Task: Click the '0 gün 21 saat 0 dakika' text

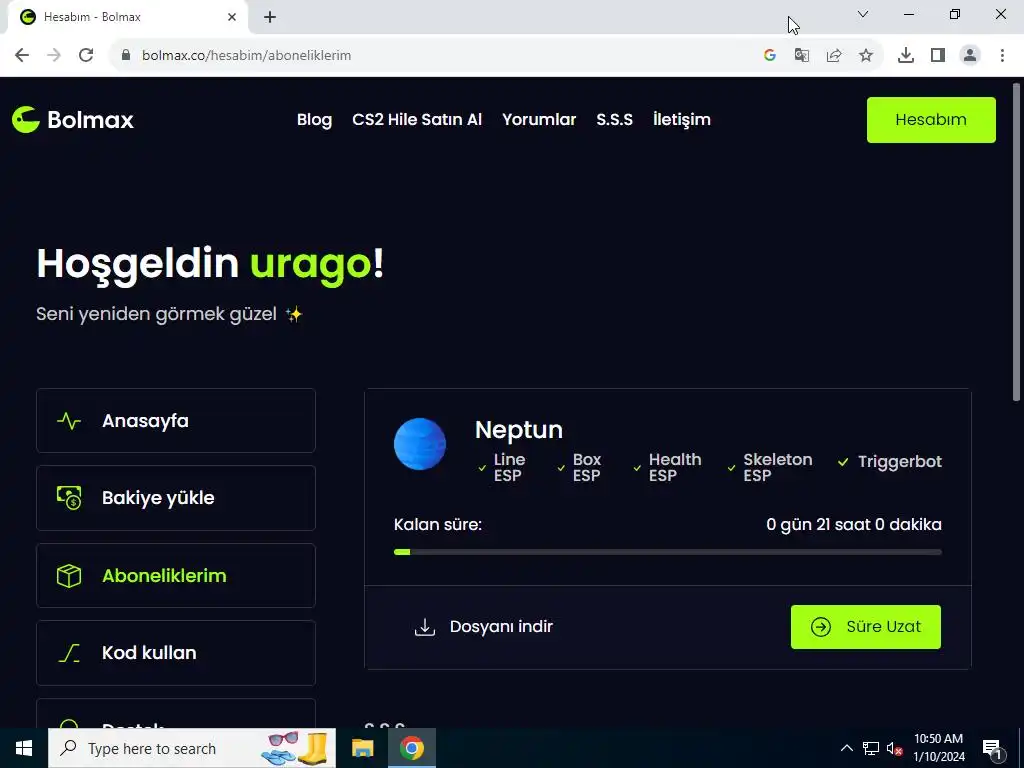Action: (854, 524)
